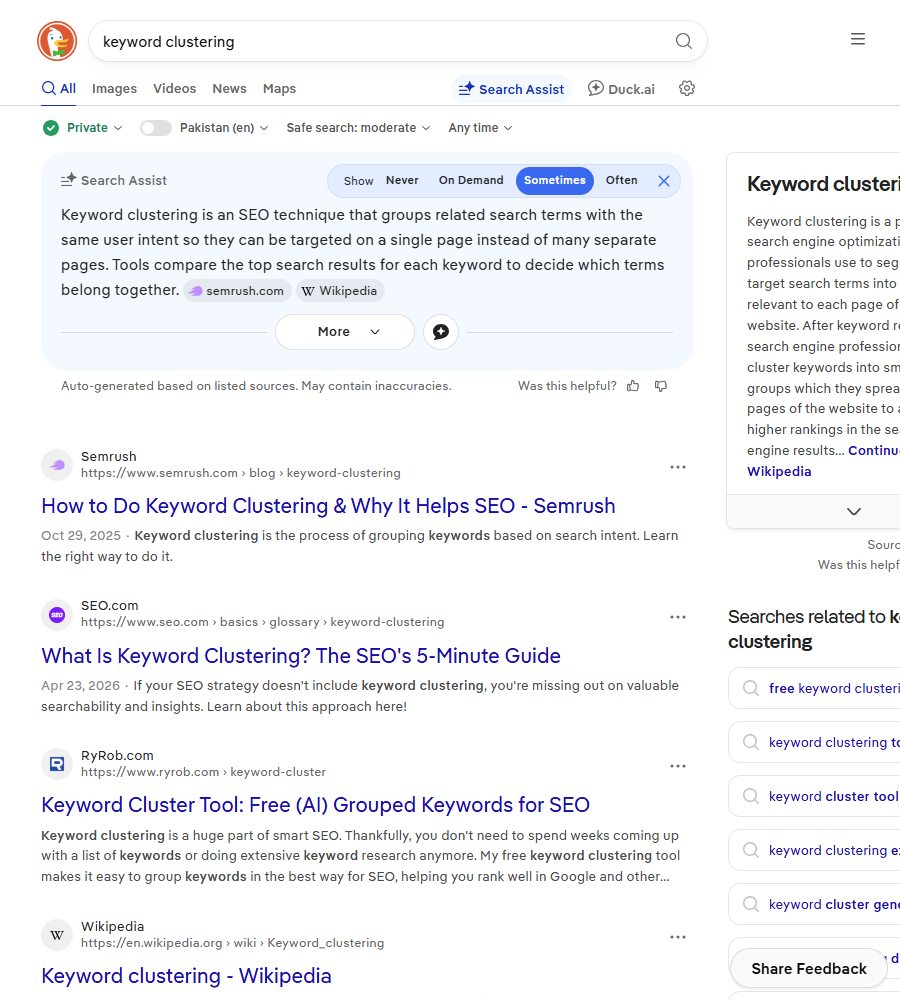Close the Search Assist frequency options

point(664,181)
